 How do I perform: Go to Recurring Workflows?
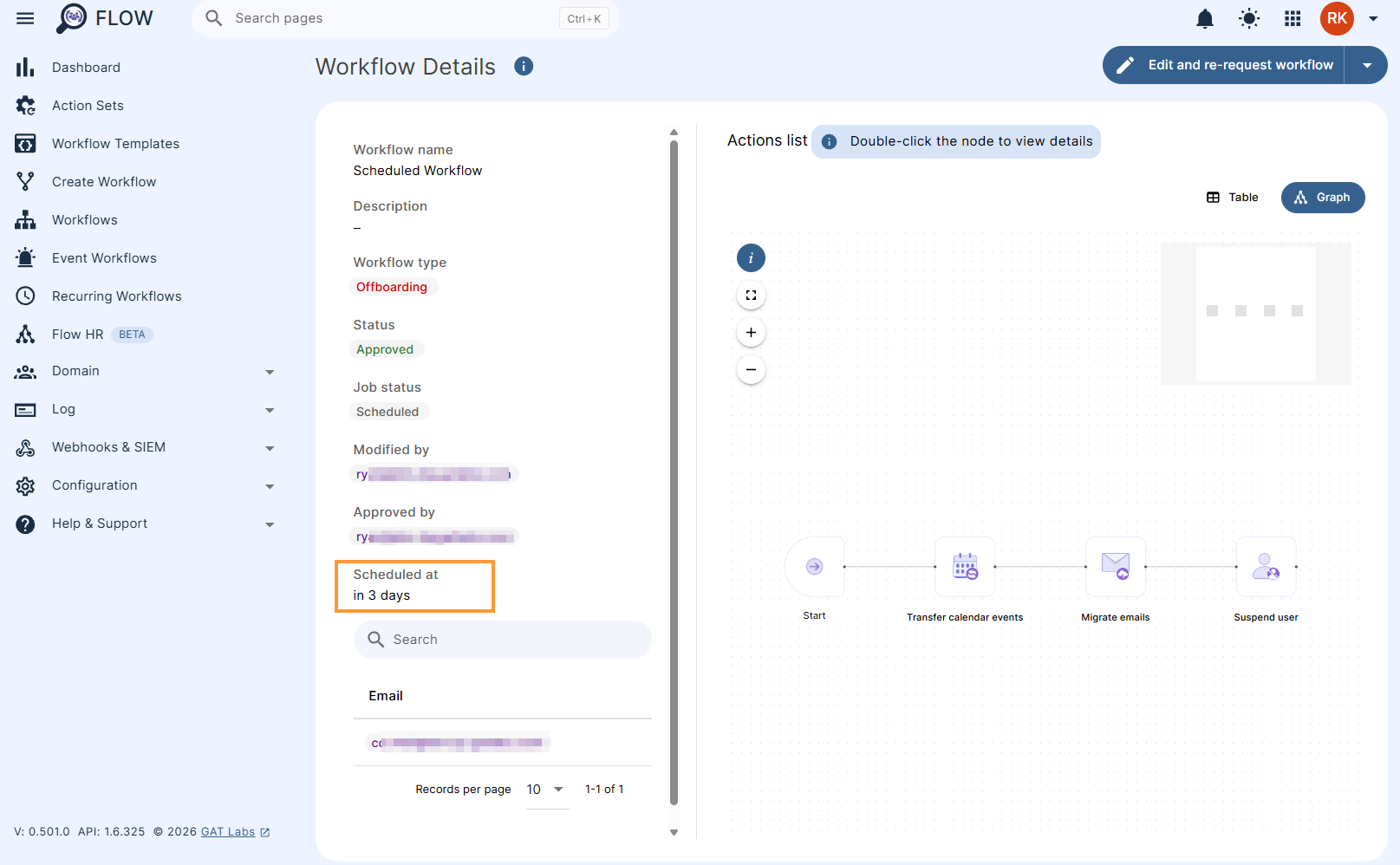(x=117, y=296)
